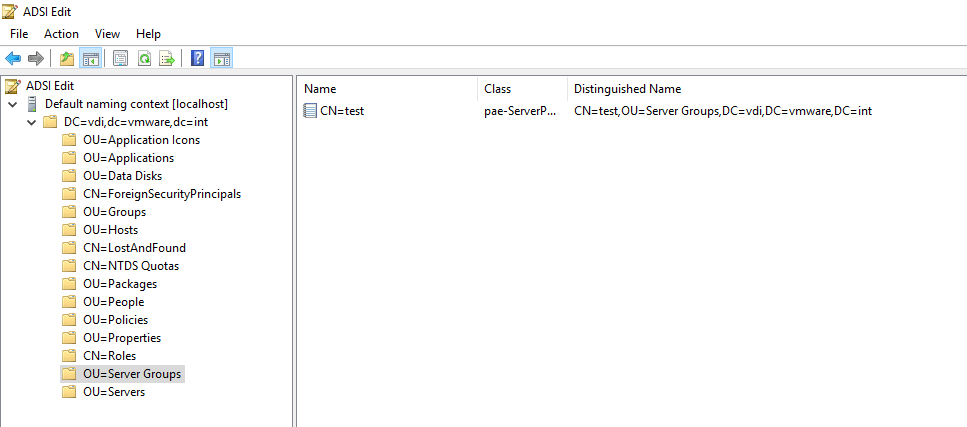Click the ADSI Edit root label in tree
967x427 pixels.
(50, 86)
